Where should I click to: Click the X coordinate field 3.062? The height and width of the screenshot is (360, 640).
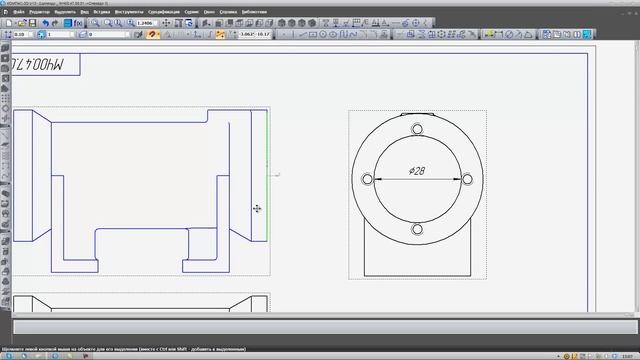(x=247, y=34)
